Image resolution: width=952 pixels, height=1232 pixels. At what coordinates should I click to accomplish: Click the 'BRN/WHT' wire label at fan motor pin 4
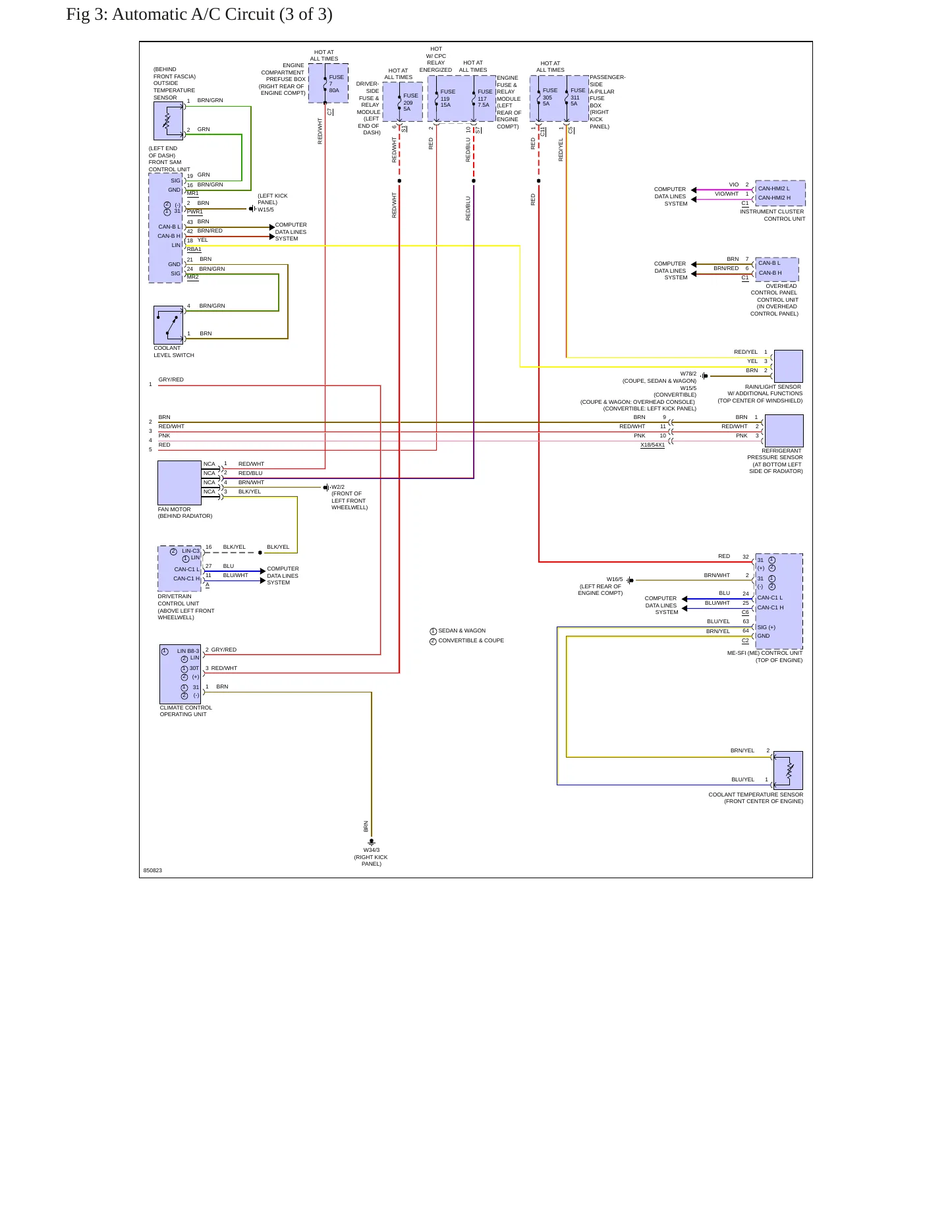tap(251, 482)
